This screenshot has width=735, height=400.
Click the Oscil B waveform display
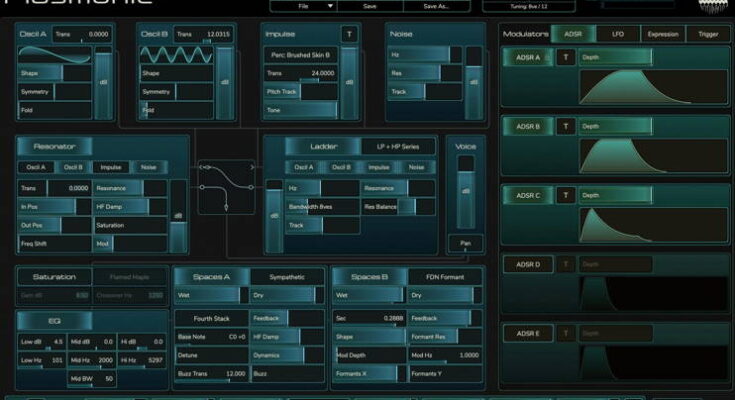pyautogui.click(x=175, y=55)
